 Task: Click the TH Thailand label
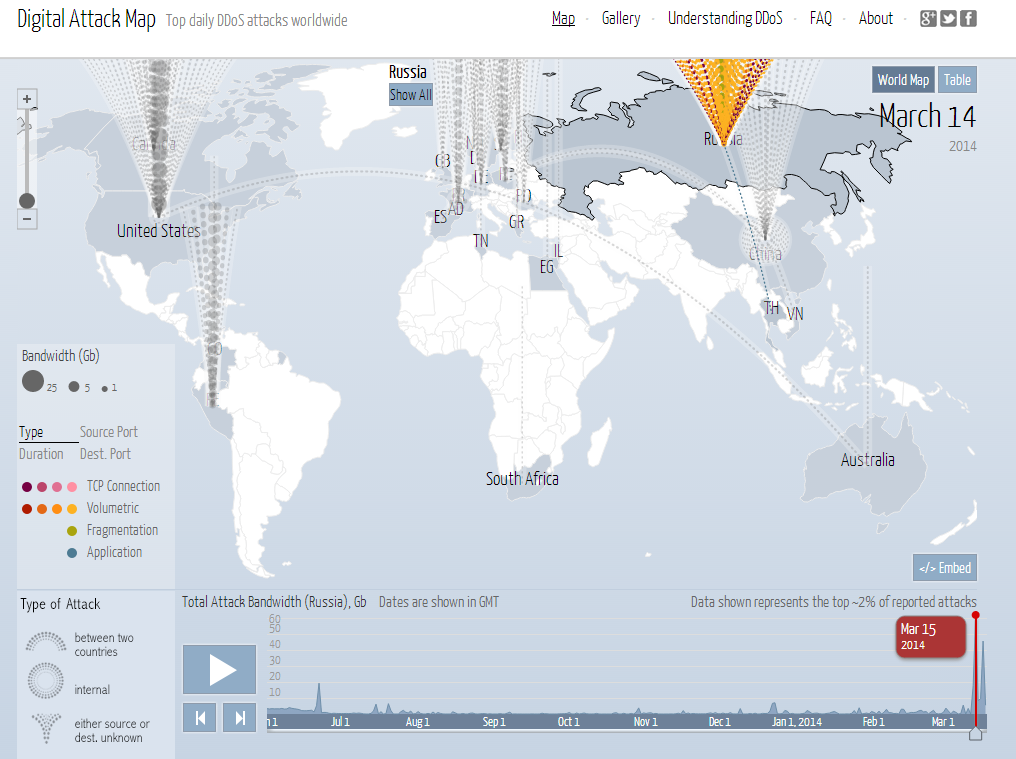tap(771, 308)
